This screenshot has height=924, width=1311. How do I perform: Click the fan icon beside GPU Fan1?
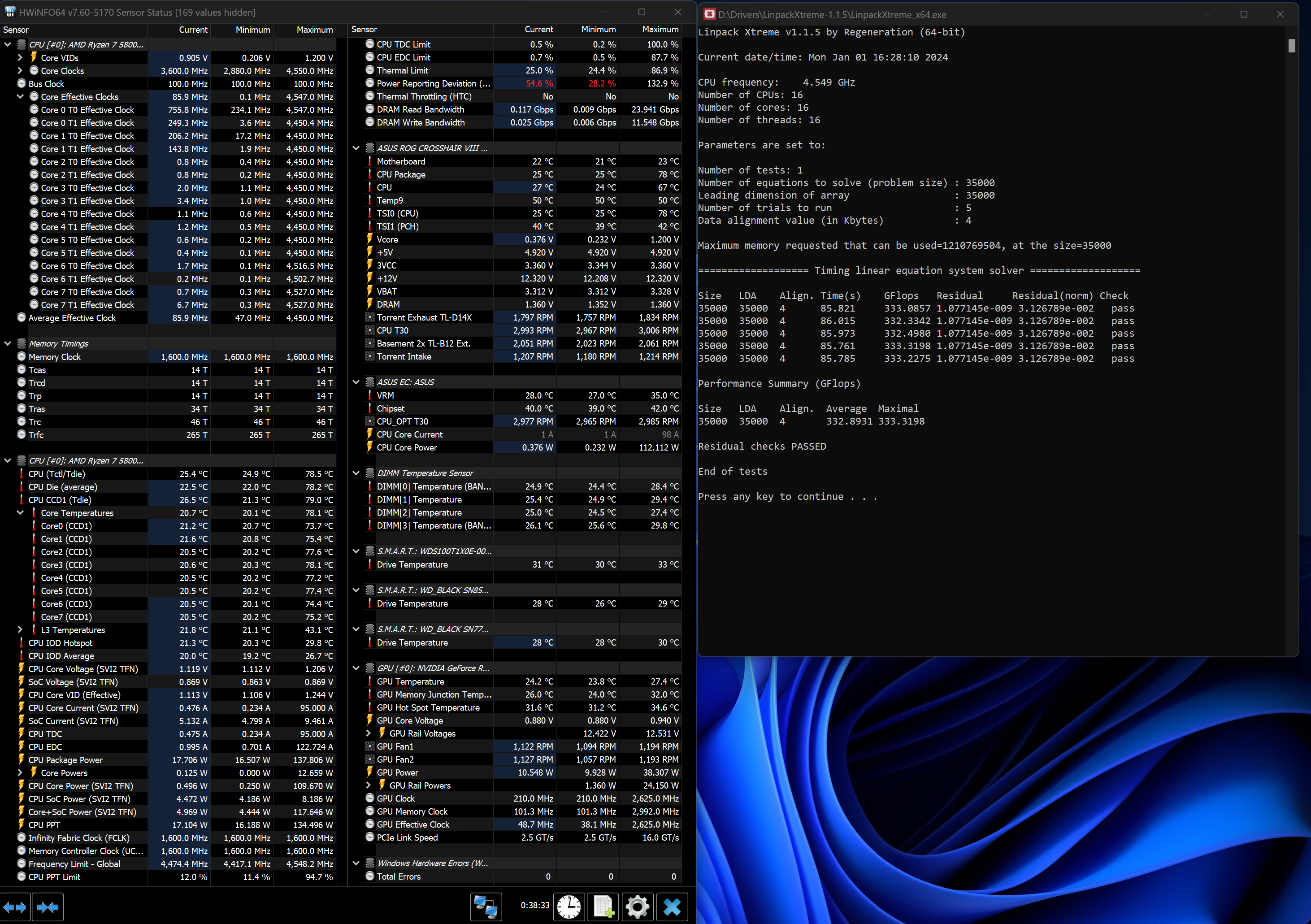(370, 746)
